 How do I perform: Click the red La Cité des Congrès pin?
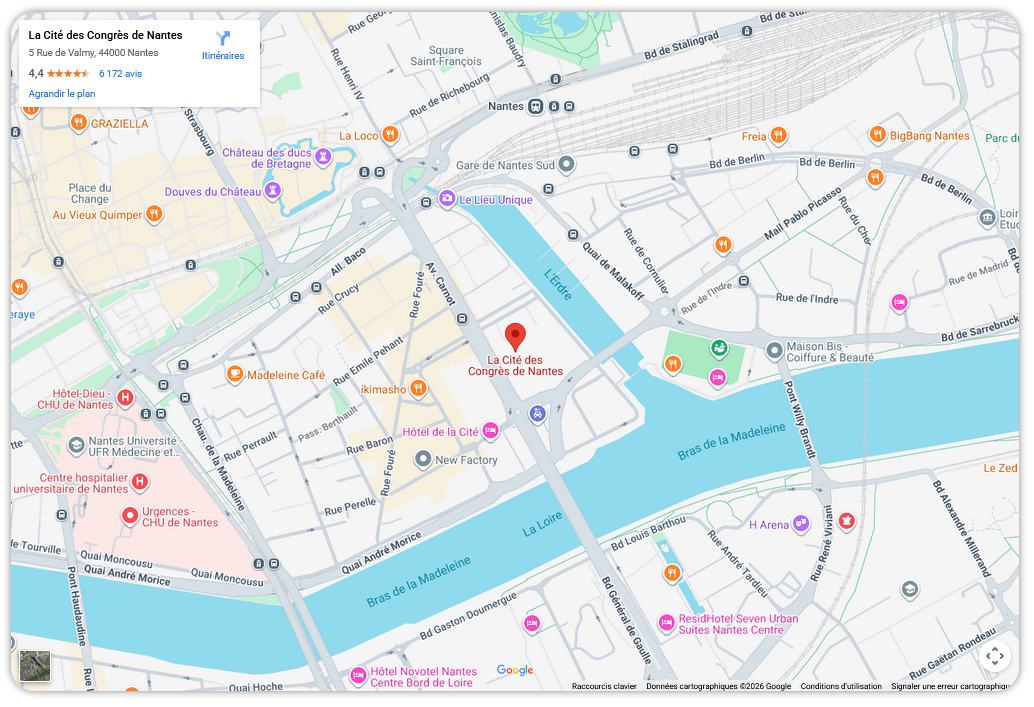tap(515, 337)
